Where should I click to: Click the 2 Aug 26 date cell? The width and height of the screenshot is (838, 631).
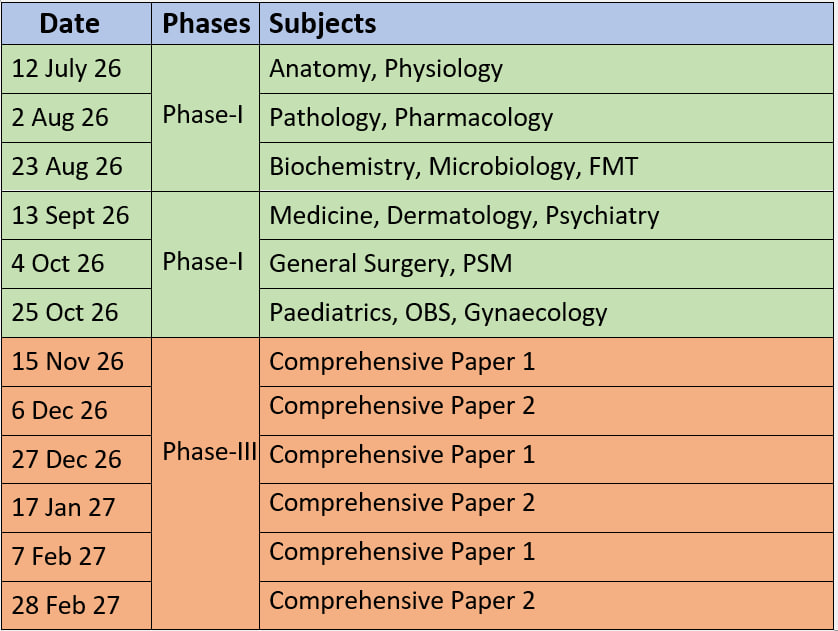76,118
